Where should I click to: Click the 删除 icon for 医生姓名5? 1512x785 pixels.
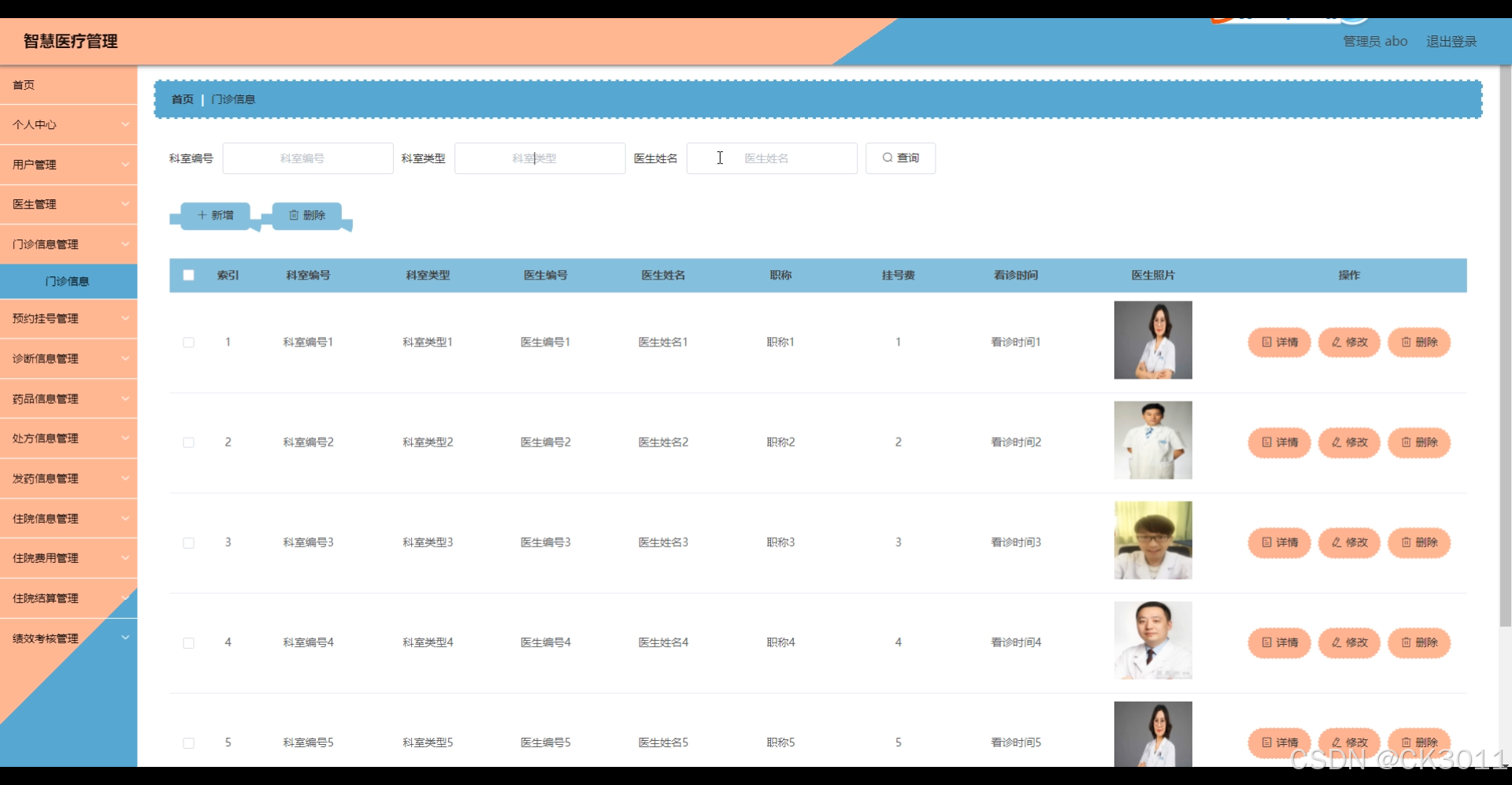tap(1406, 742)
